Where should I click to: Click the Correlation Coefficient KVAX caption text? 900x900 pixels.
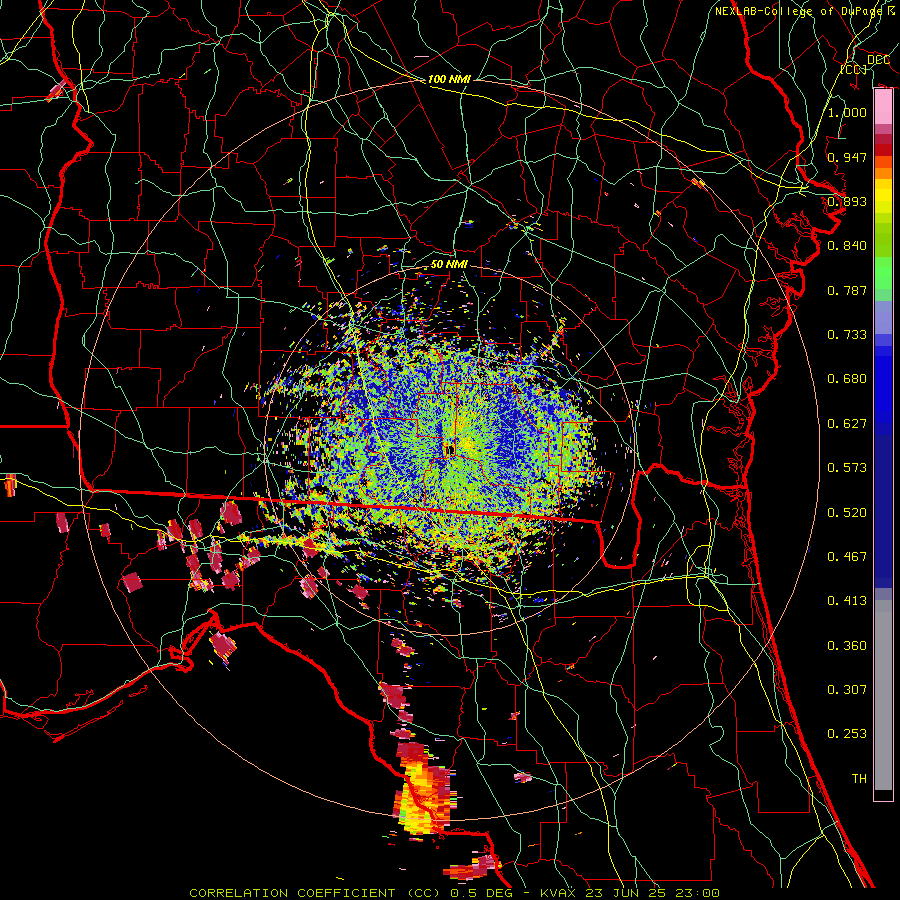tap(454, 893)
